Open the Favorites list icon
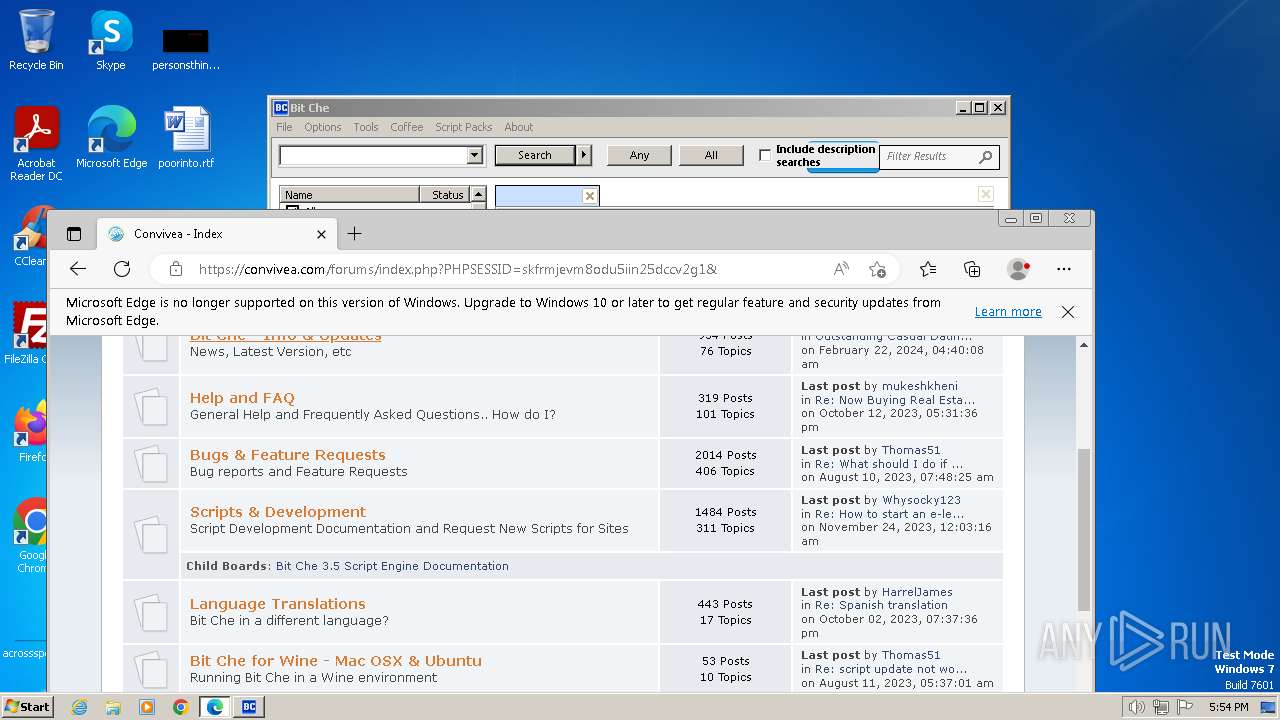 tap(928, 269)
